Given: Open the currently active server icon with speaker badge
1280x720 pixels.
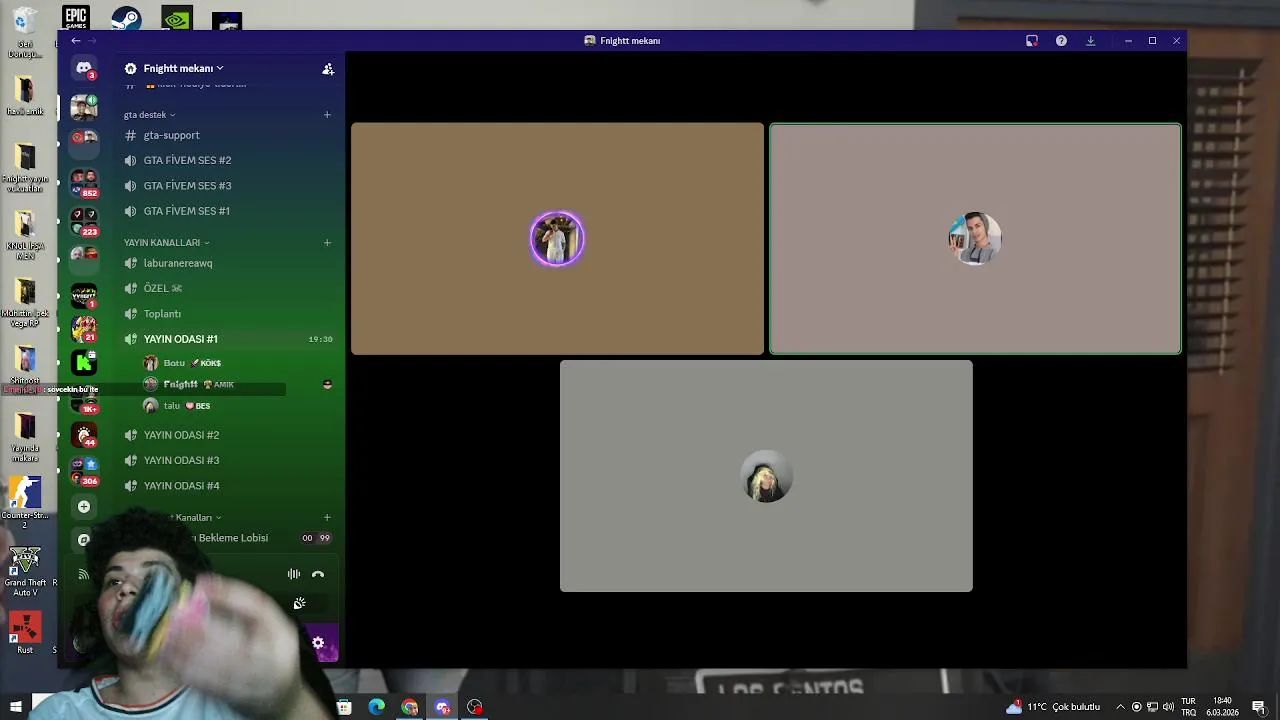Looking at the screenshot, I should [84, 107].
